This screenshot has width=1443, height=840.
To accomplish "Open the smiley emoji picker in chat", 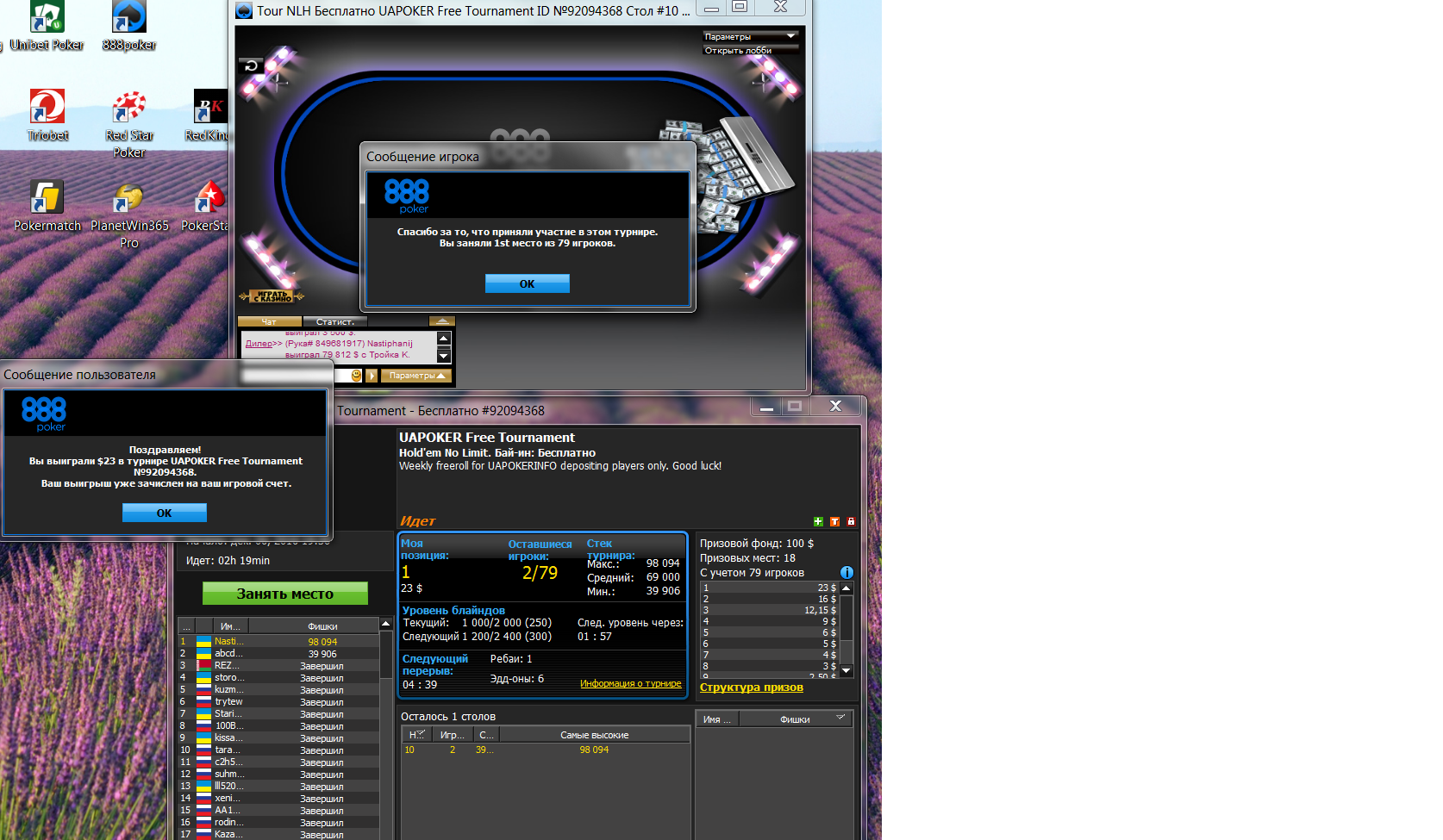I will 356,376.
